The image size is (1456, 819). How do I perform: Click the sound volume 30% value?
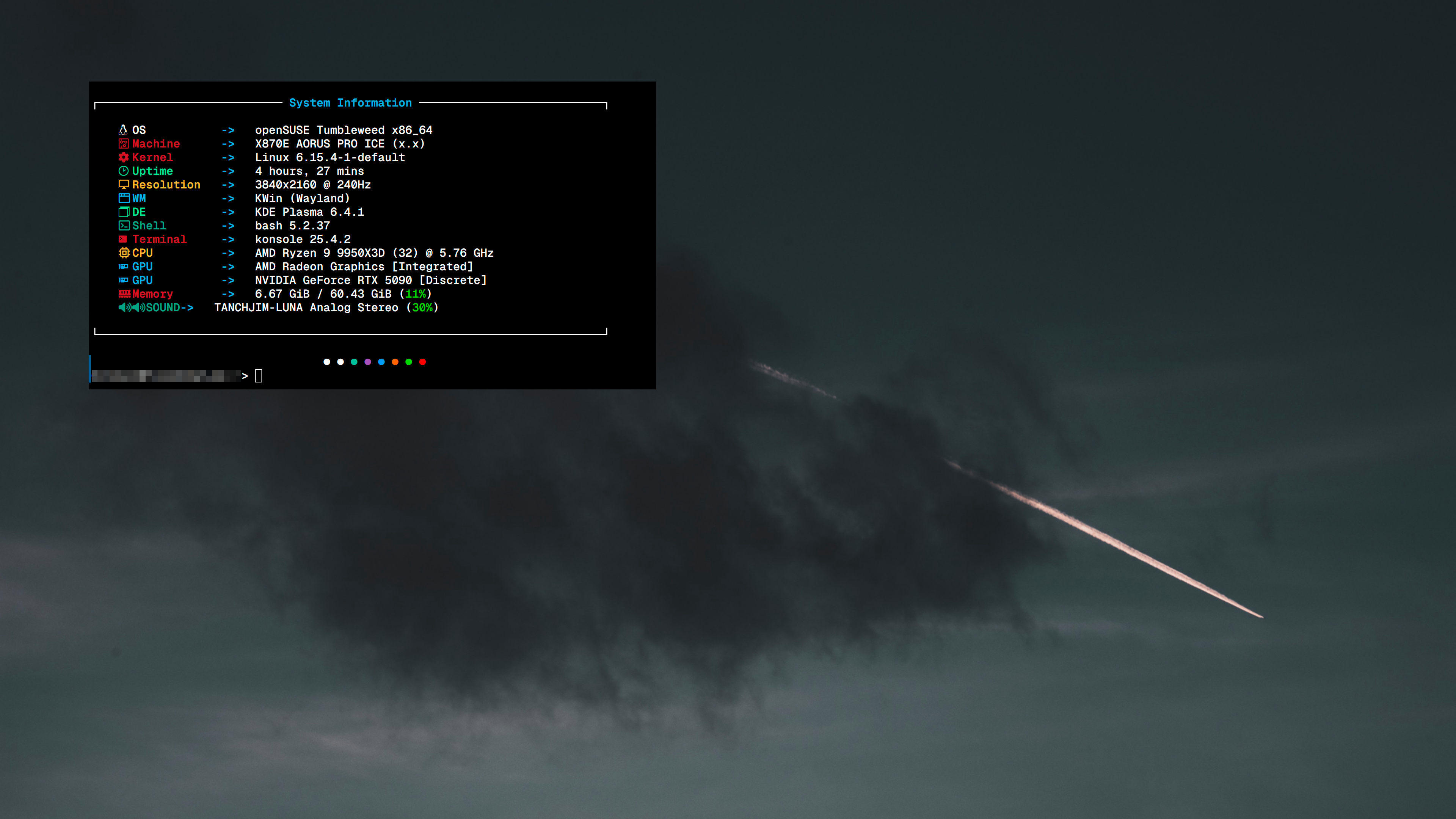422,308
